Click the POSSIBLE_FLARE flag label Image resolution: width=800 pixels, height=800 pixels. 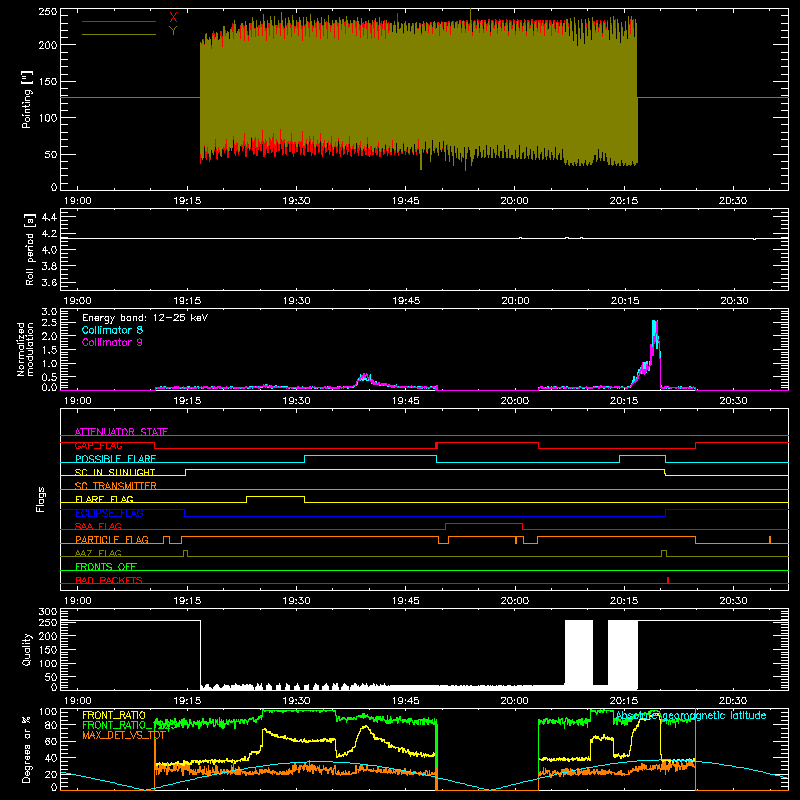click(115, 459)
